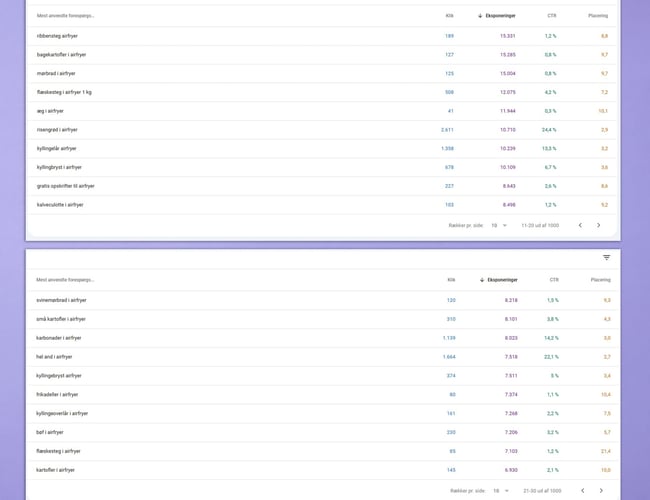
Task: Sort upper table by Klik column
Action: (x=449, y=16)
